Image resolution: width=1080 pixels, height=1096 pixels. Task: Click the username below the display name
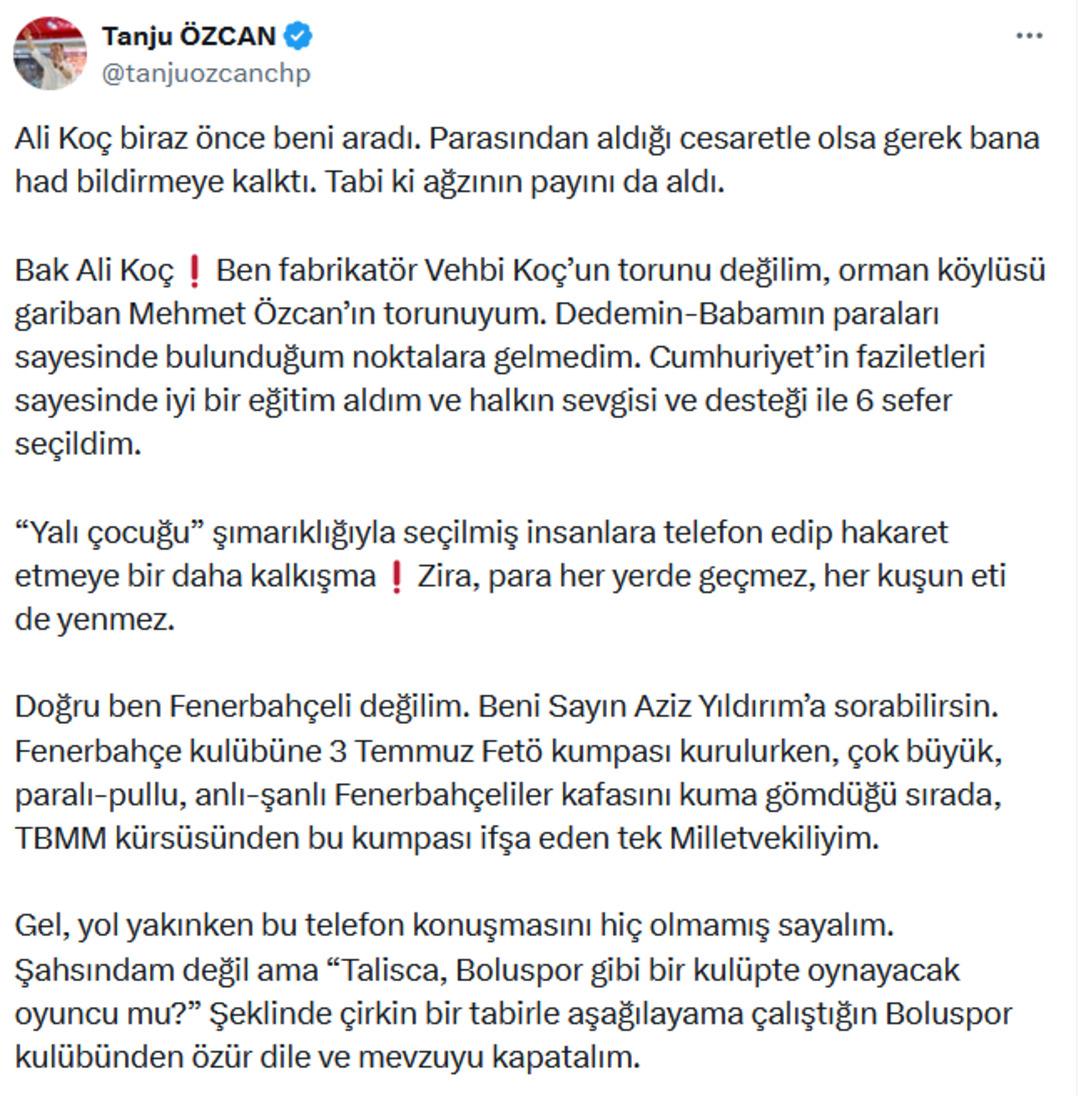click(205, 72)
